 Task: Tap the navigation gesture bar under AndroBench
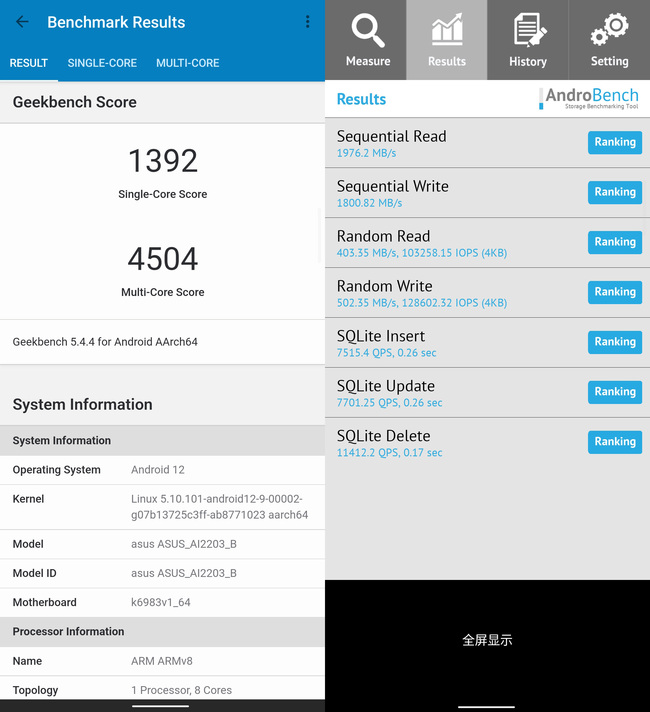[x=486, y=707]
